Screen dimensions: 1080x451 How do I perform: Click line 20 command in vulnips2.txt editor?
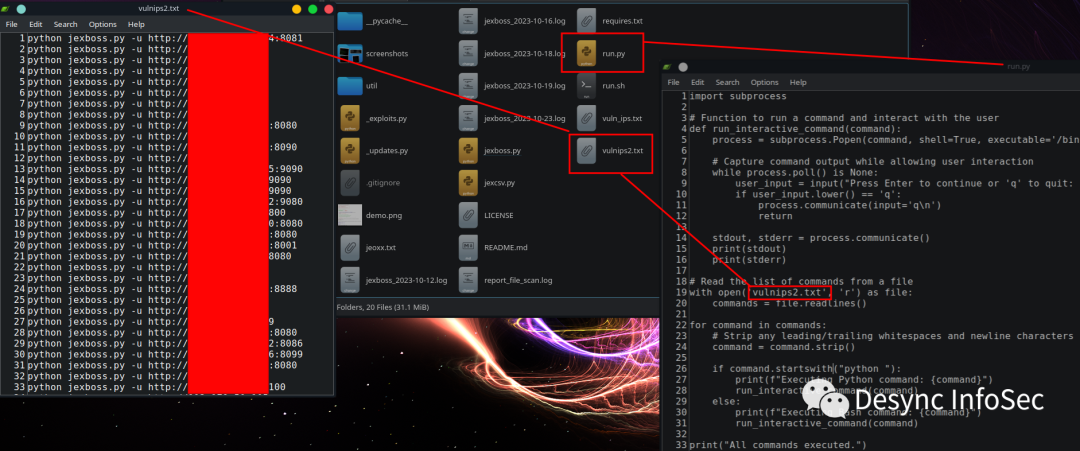[x=162, y=245]
